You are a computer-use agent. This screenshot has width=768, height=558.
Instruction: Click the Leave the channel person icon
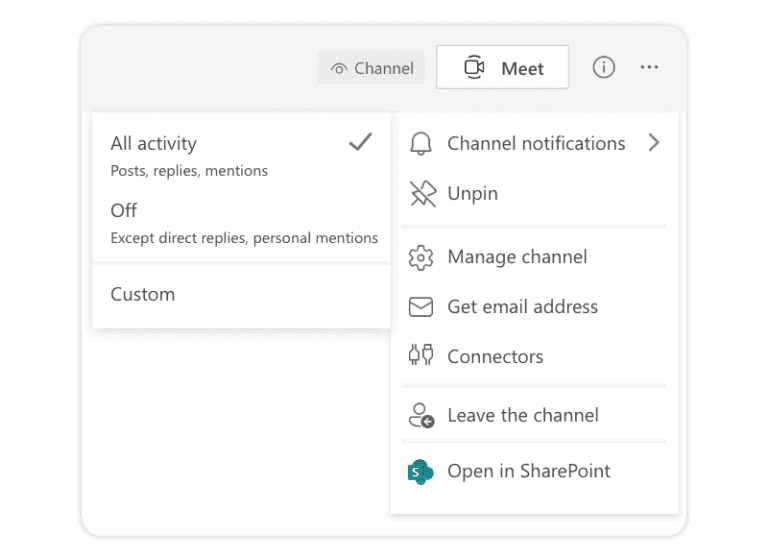(421, 416)
